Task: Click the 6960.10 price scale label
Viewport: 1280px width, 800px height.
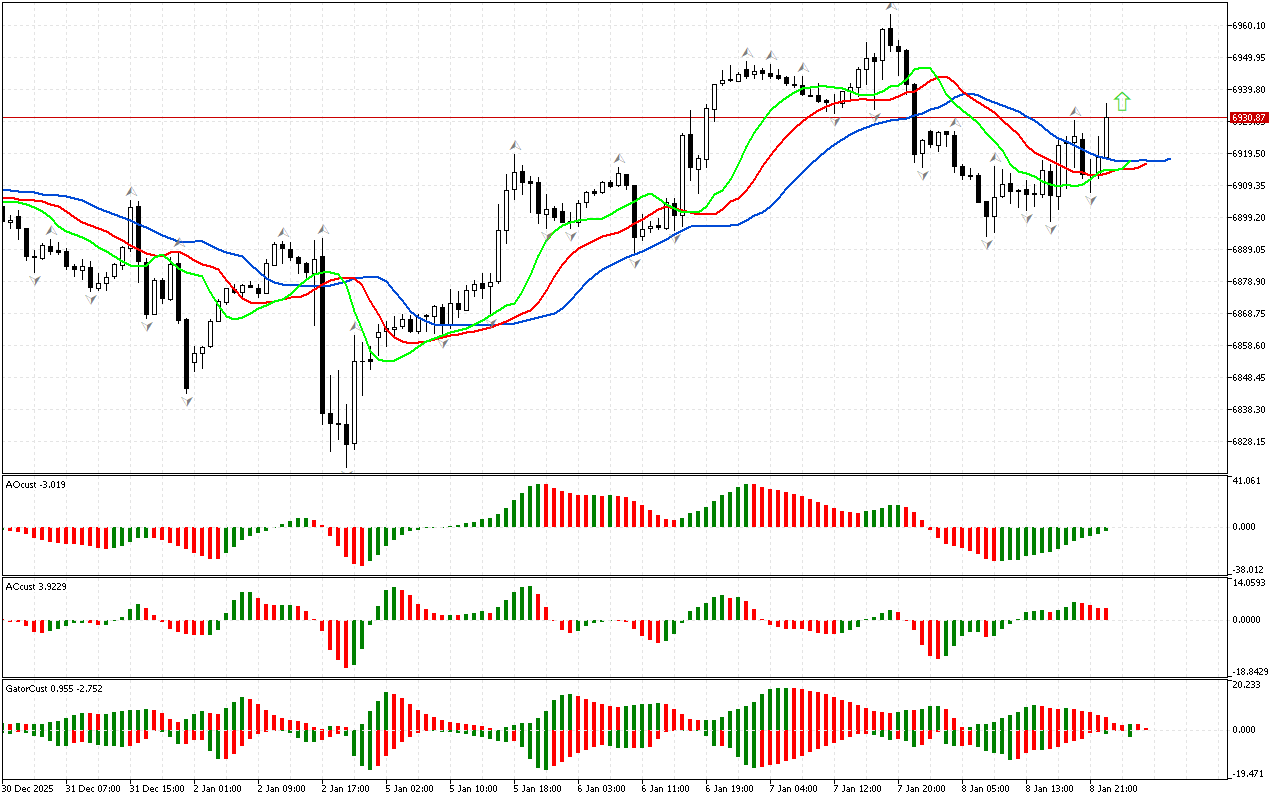Action: tap(1250, 25)
